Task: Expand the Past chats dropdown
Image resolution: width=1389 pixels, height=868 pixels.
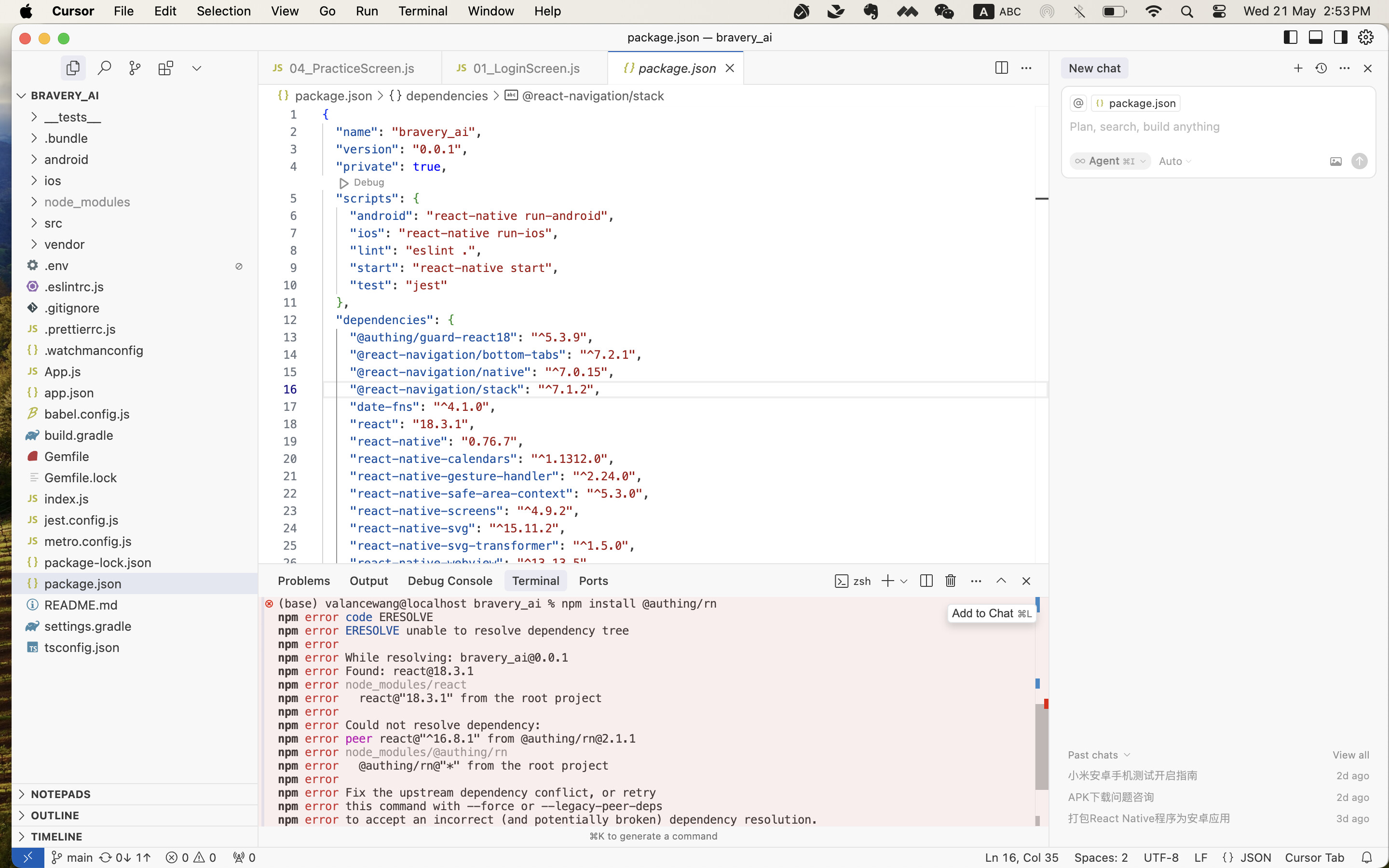Action: tap(1099, 755)
